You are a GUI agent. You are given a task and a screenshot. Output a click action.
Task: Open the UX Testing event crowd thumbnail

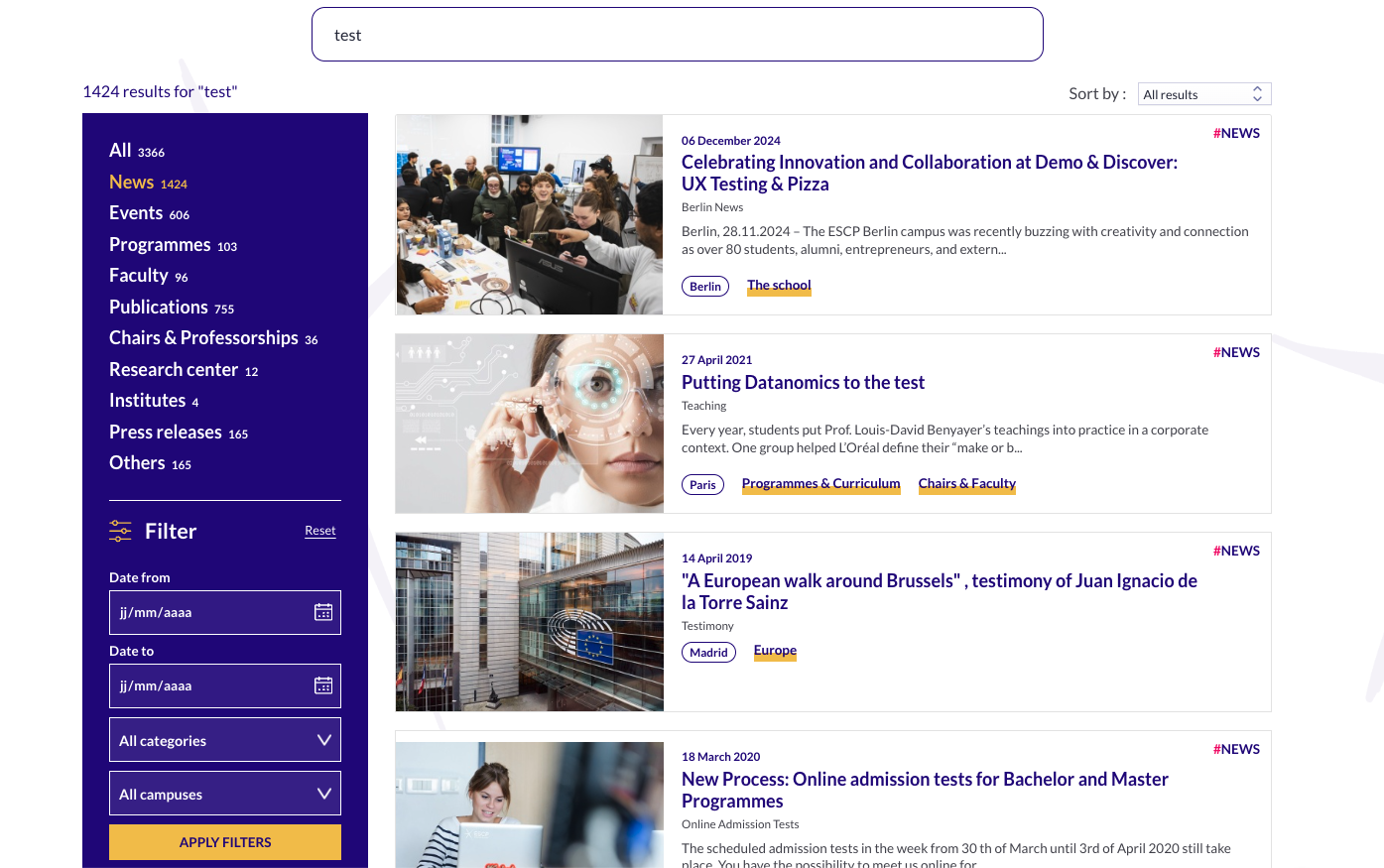click(x=530, y=215)
